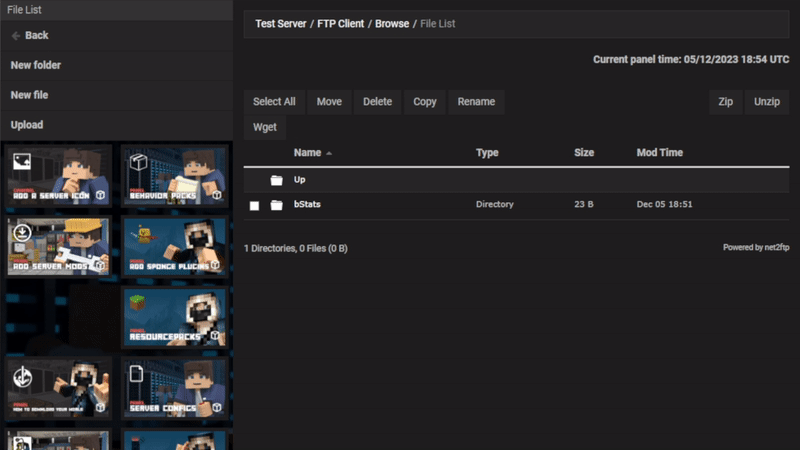800x450 pixels.
Task: Click the Unzip button
Action: 767,102
